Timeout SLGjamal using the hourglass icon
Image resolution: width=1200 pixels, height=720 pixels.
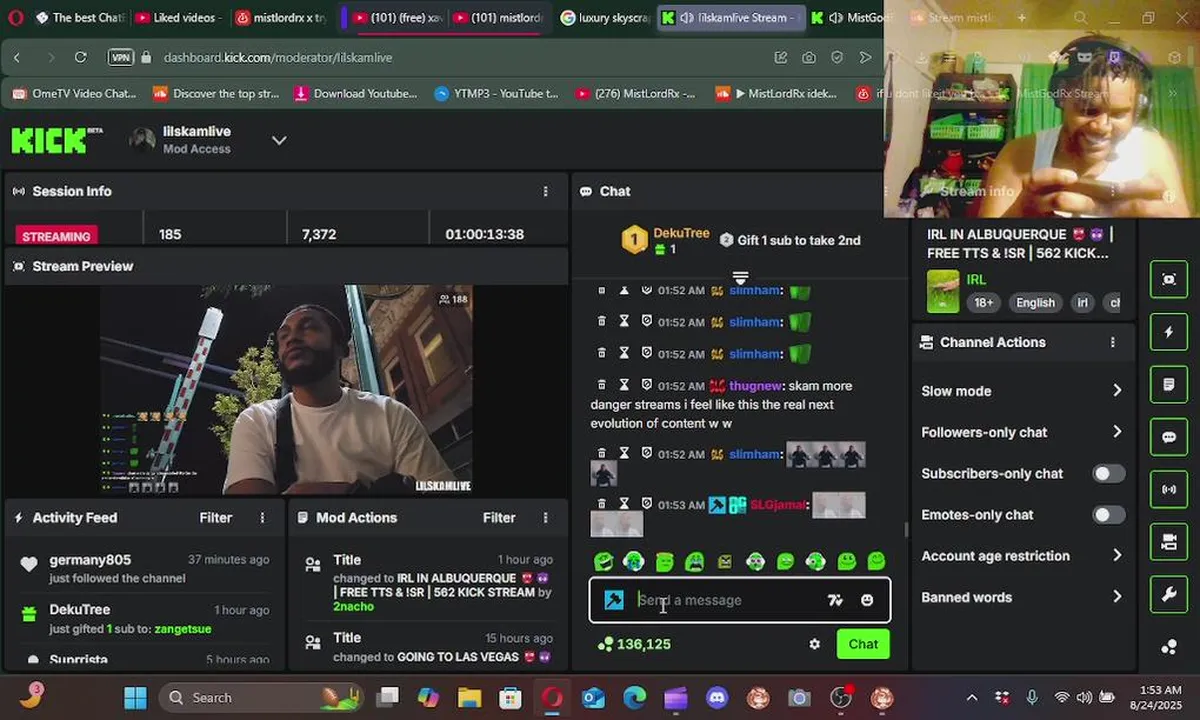coord(624,504)
